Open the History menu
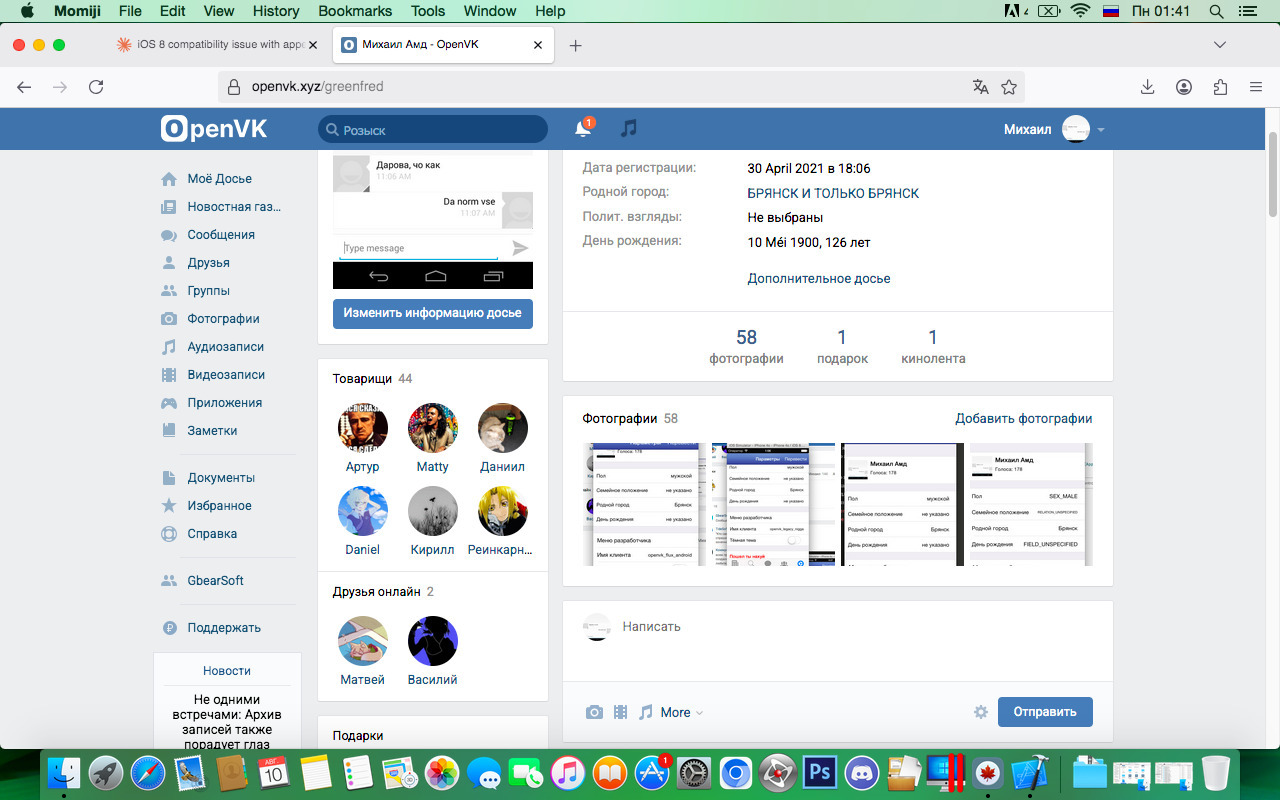Image resolution: width=1280 pixels, height=800 pixels. [x=276, y=11]
